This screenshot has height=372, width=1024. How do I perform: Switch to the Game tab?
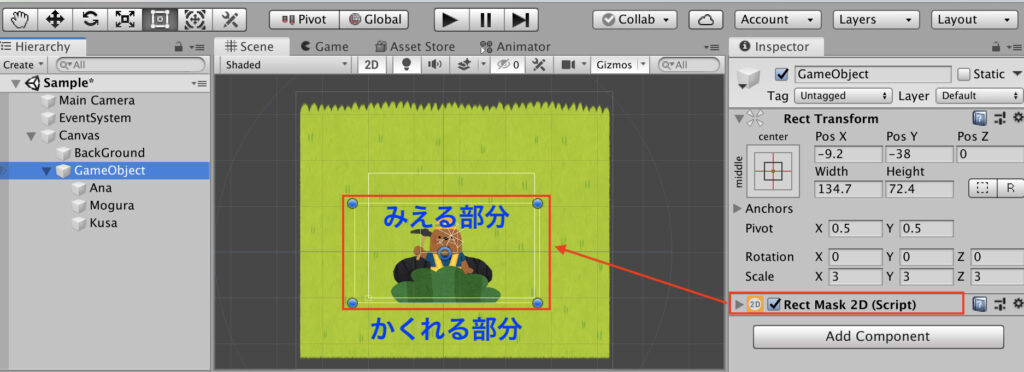(325, 47)
